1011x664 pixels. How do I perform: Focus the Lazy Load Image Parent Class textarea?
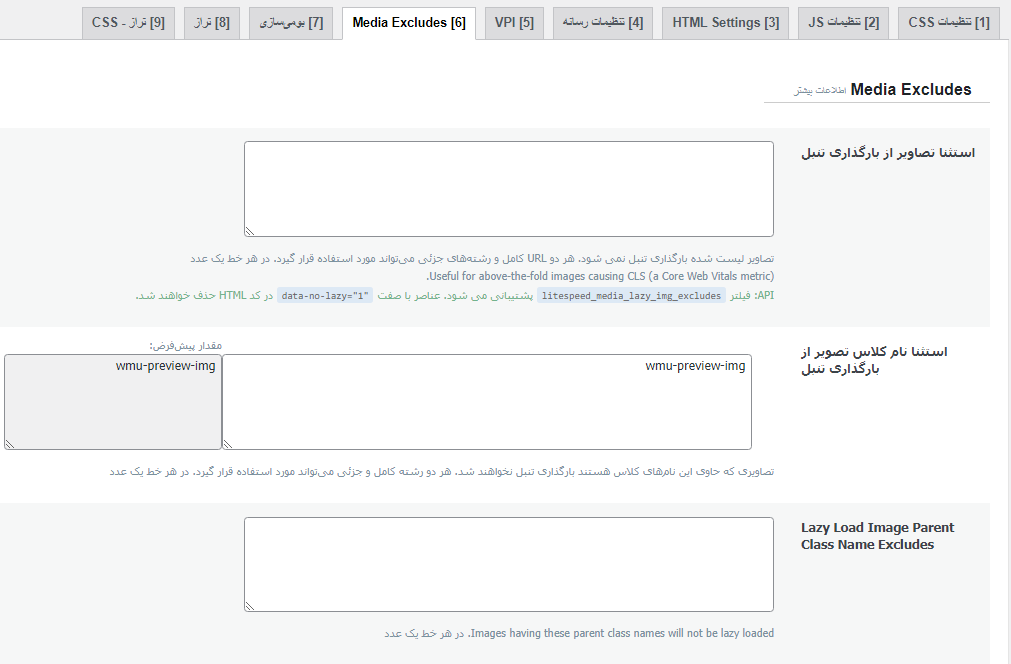tap(508, 564)
